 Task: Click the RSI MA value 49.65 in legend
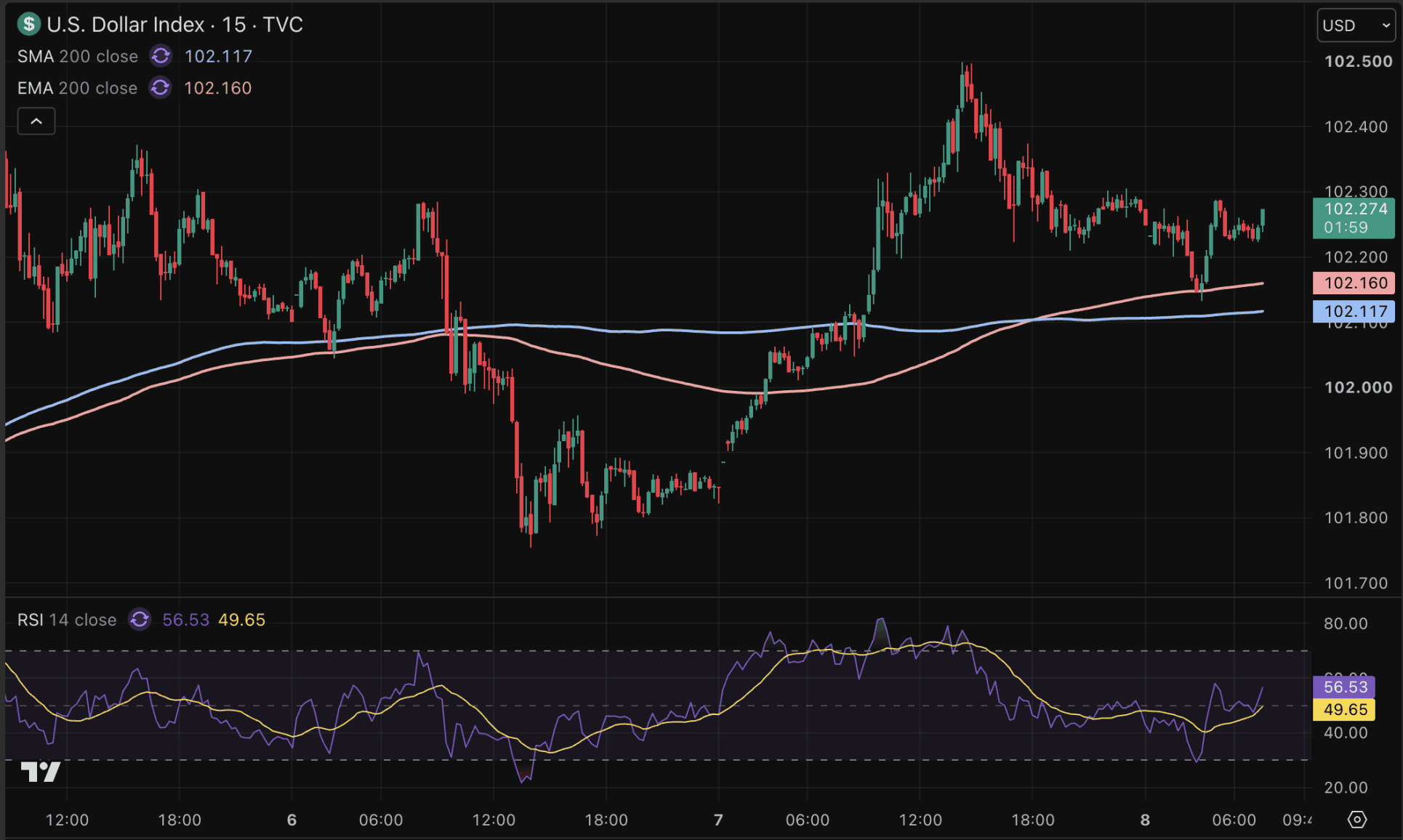(x=242, y=620)
